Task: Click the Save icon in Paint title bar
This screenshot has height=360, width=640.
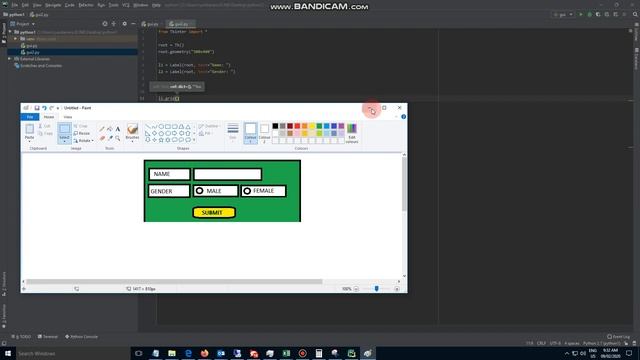Action: [x=37, y=108]
